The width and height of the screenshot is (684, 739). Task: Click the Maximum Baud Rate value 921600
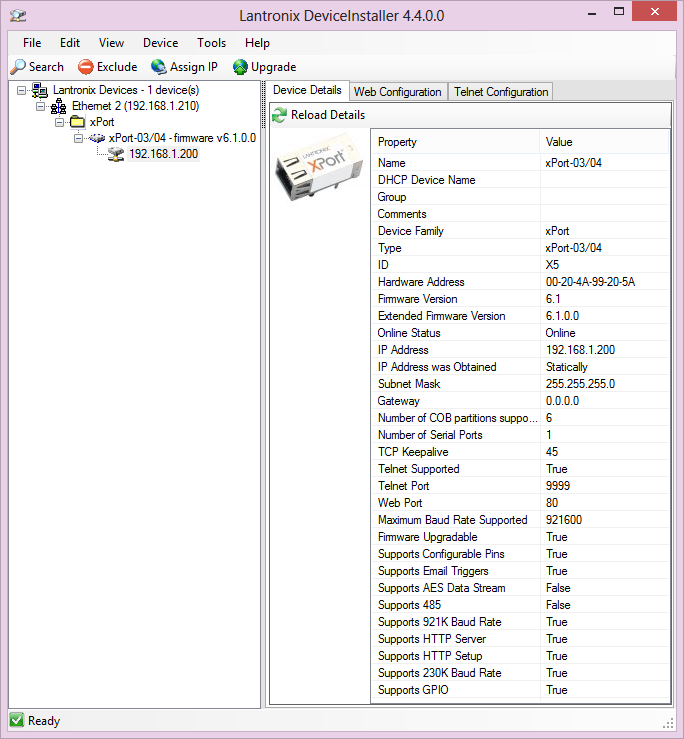(x=564, y=520)
